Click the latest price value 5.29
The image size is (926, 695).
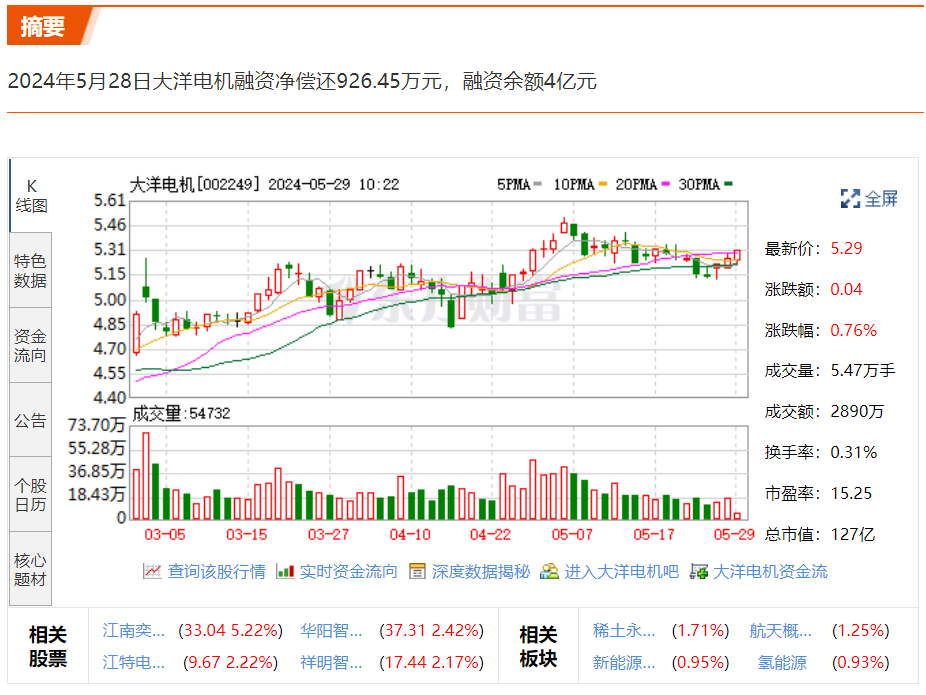coord(846,248)
